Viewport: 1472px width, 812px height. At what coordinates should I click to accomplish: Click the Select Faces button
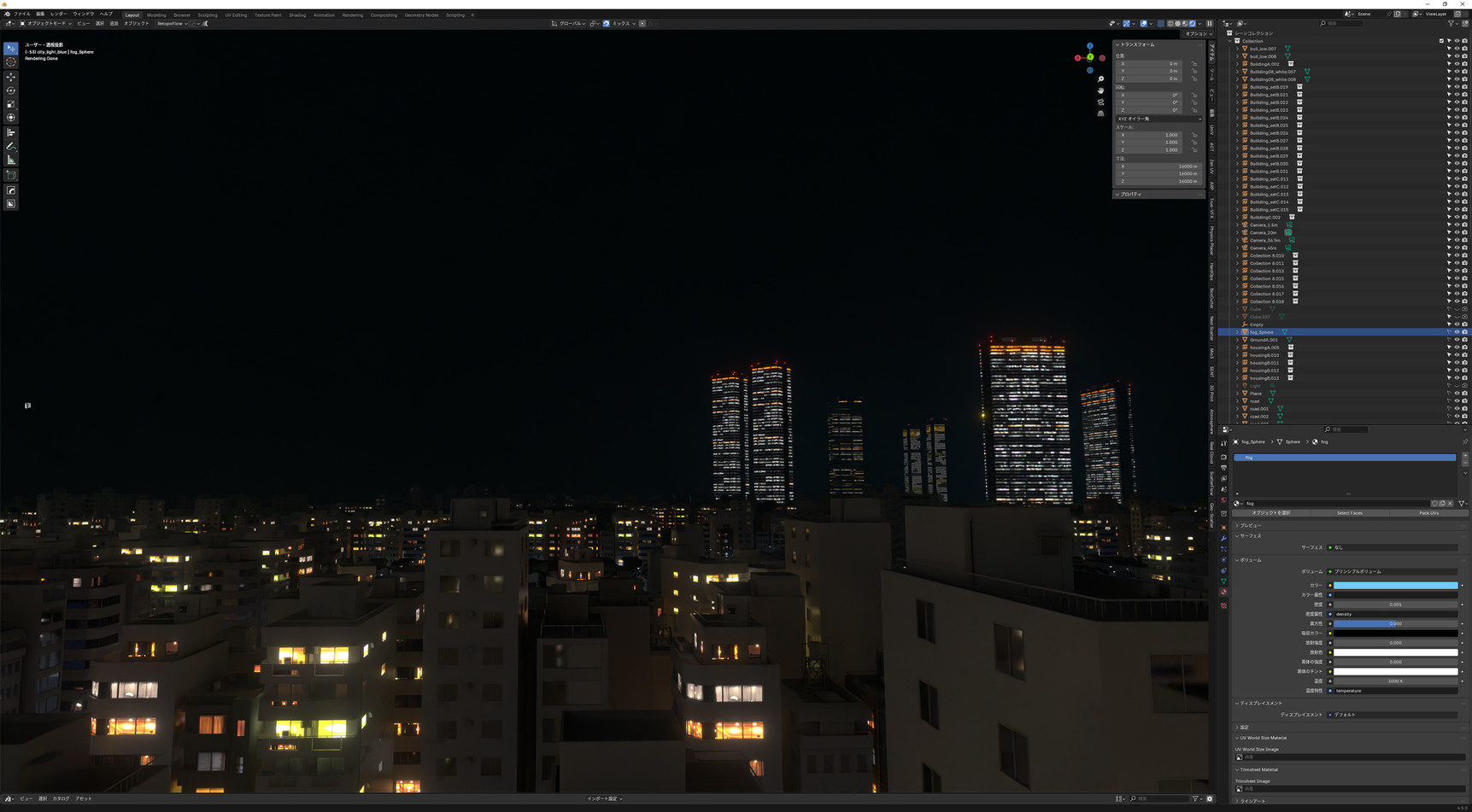1350,513
